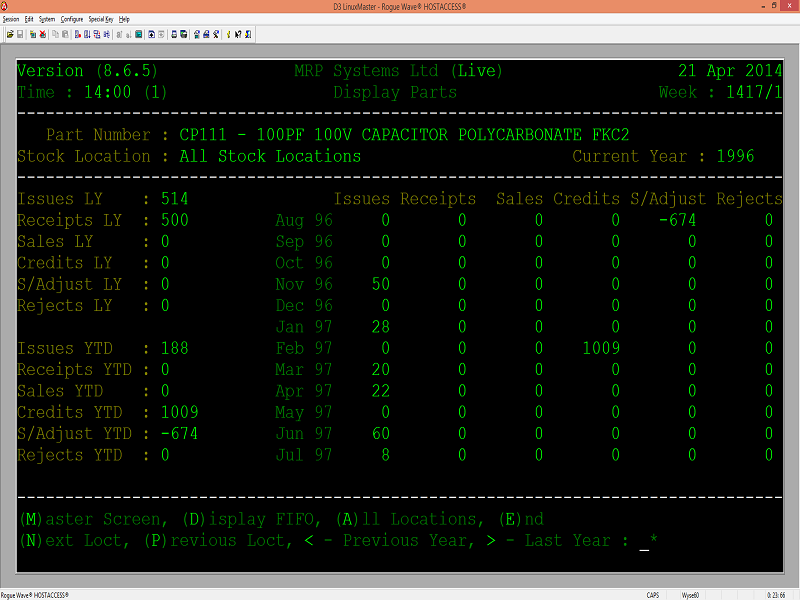Click the colourful printer setup icon
Image resolution: width=800 pixels, height=600 pixels.
click(x=206, y=34)
